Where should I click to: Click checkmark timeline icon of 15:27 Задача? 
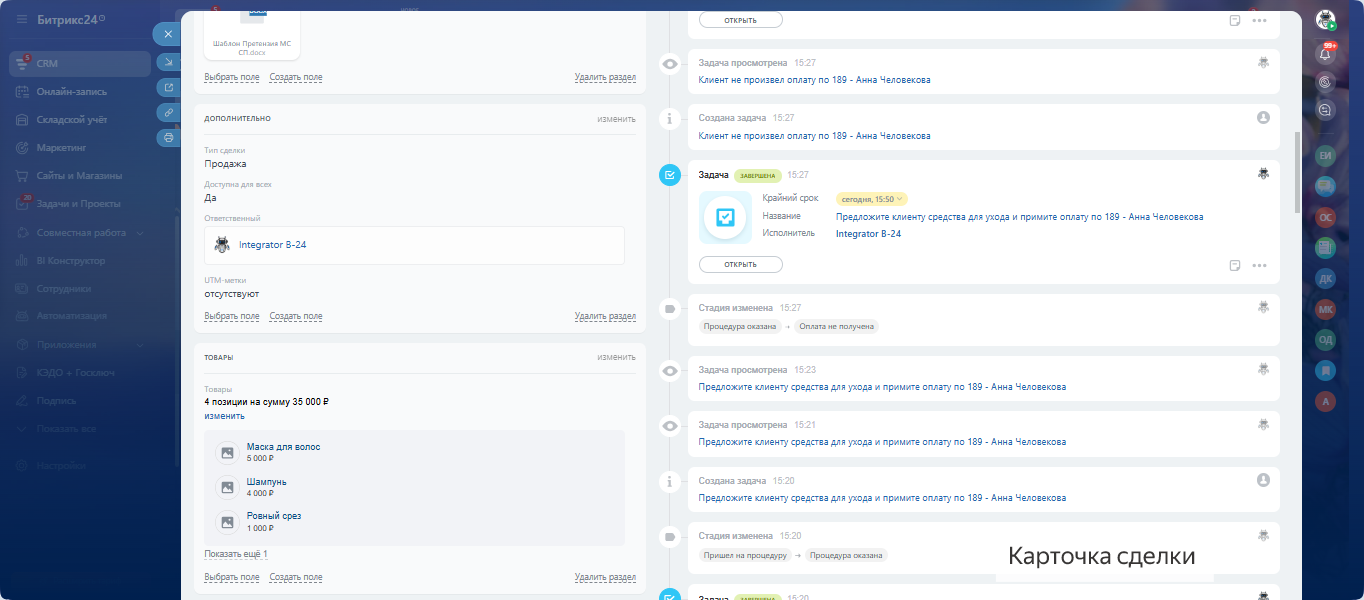670,175
